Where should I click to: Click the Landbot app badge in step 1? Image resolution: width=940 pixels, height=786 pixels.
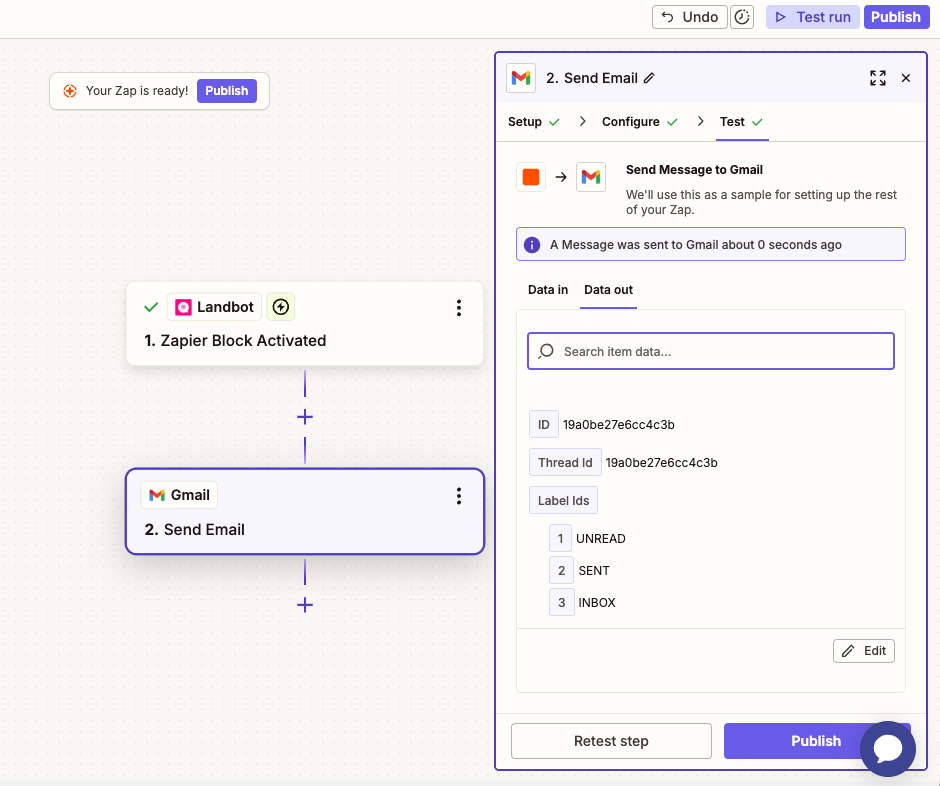point(214,307)
